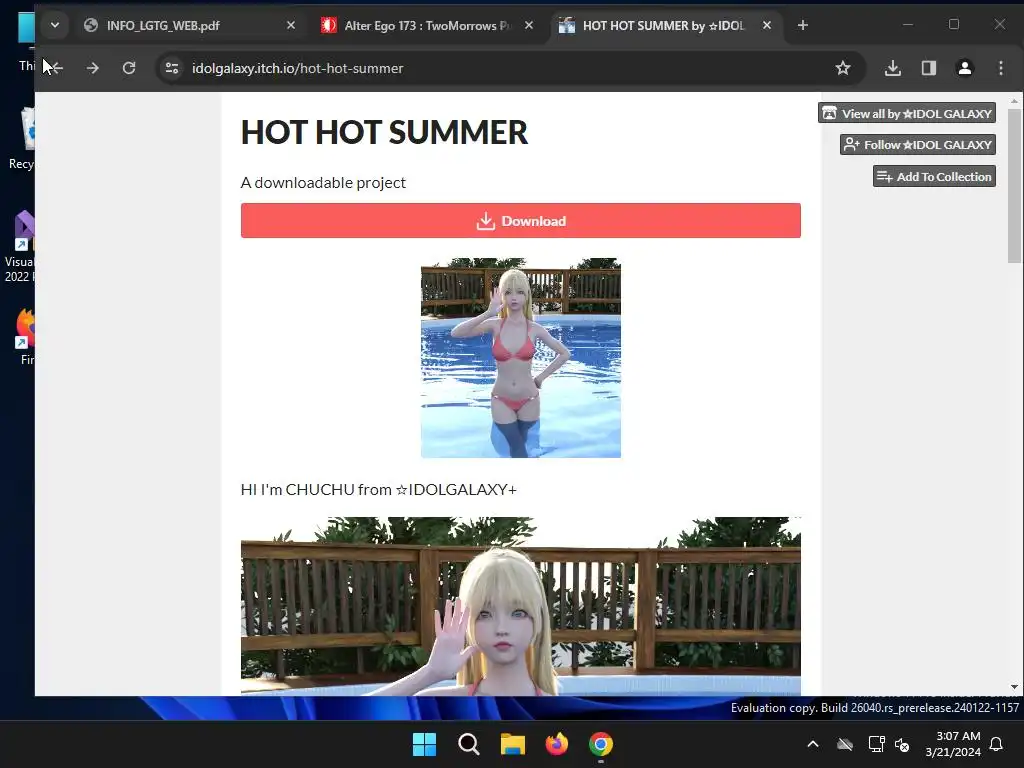Close the Alter Ego 173 tab
Screen dimensions: 1024x768
click(x=528, y=25)
